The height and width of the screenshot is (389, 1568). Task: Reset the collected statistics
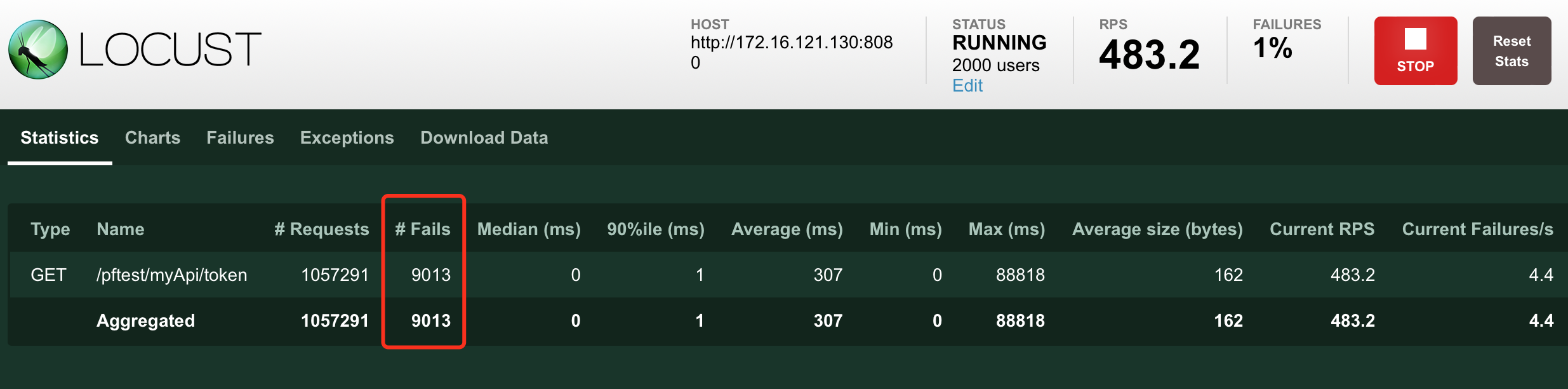click(x=1512, y=51)
